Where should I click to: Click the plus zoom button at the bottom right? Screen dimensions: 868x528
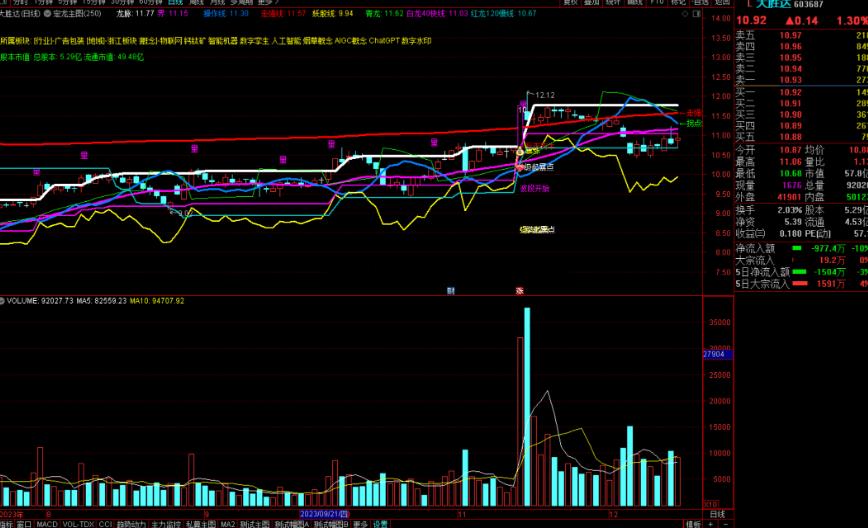(711, 524)
